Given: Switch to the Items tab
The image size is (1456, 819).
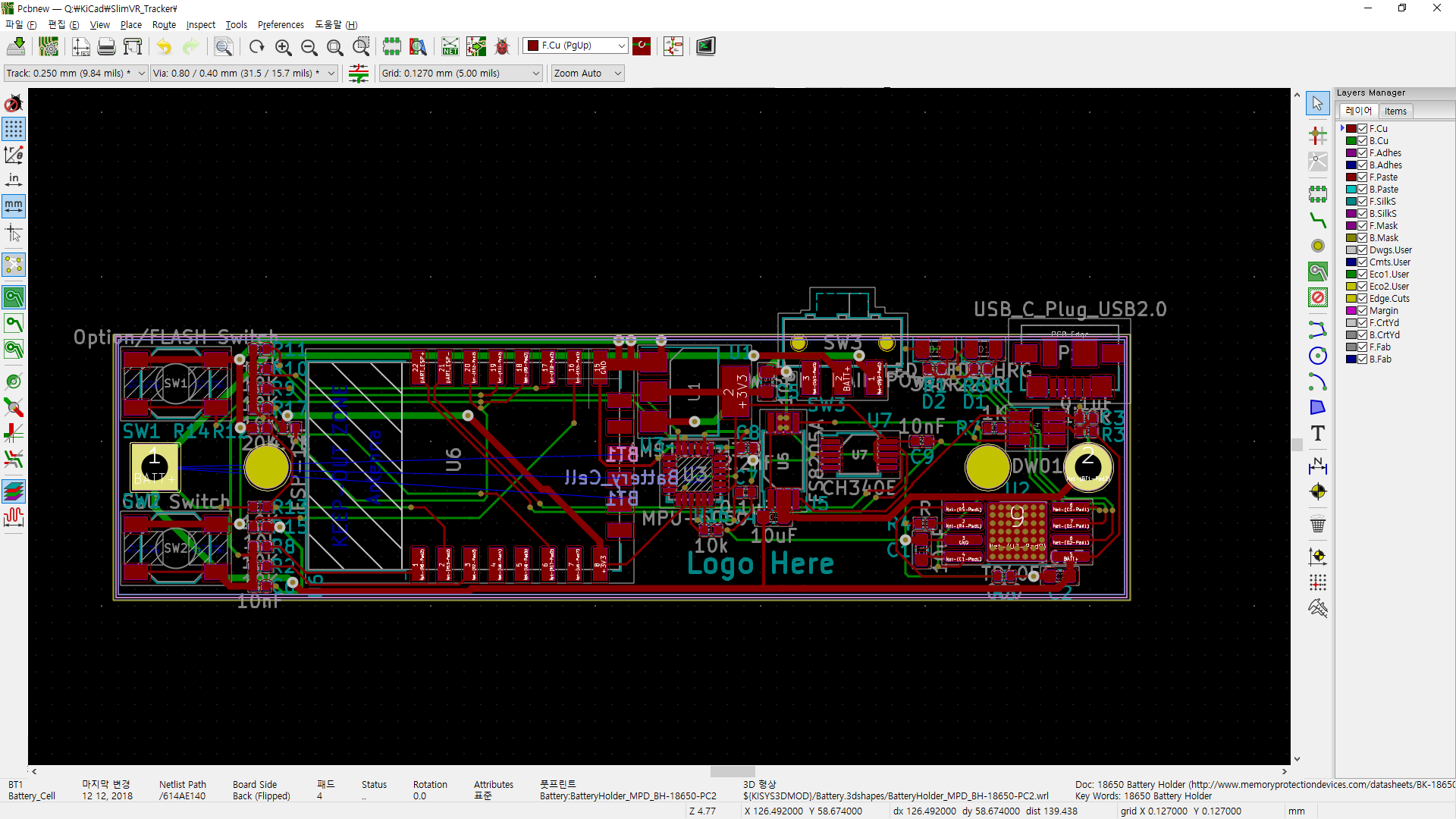Looking at the screenshot, I should coord(1395,111).
